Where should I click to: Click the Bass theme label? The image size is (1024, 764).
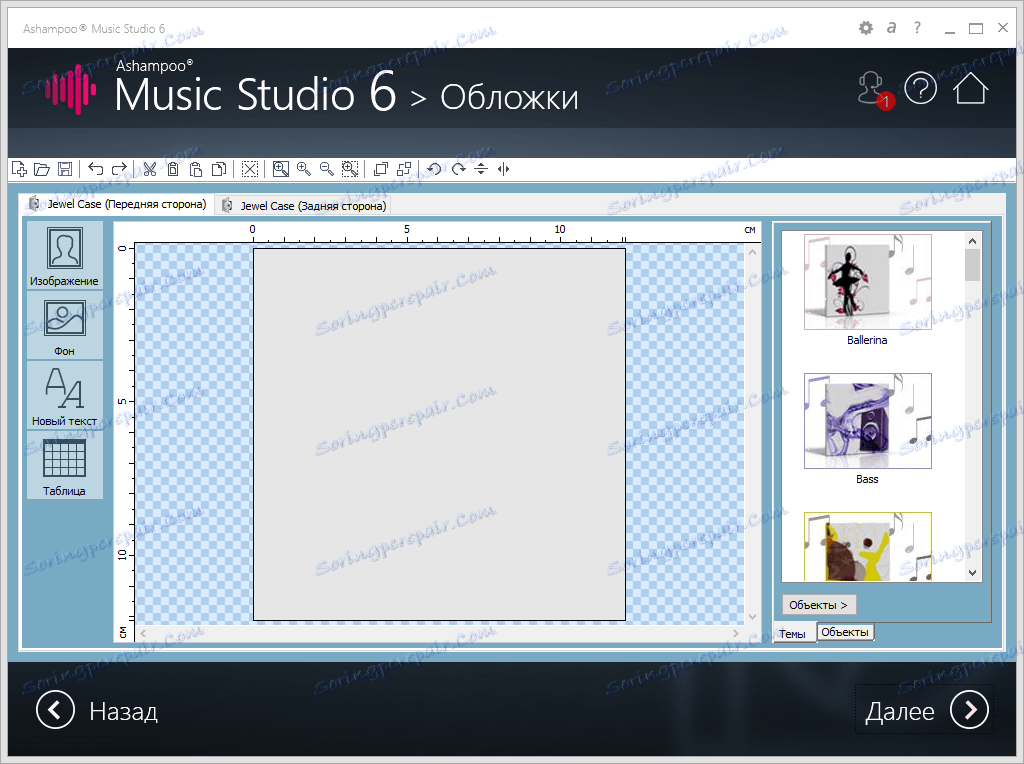coord(867,479)
